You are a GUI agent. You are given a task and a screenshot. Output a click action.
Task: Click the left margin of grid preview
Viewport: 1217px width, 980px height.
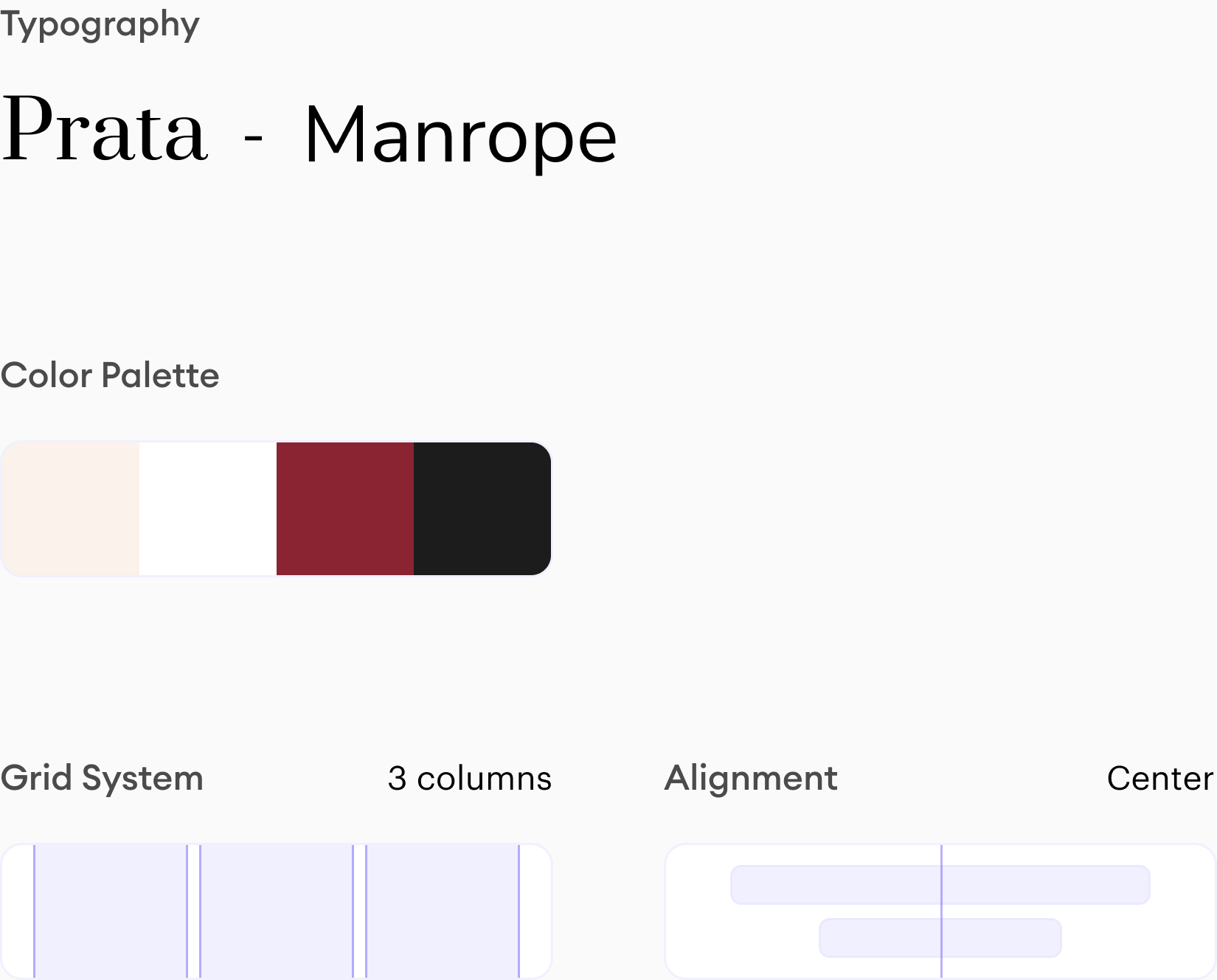tap(18, 911)
